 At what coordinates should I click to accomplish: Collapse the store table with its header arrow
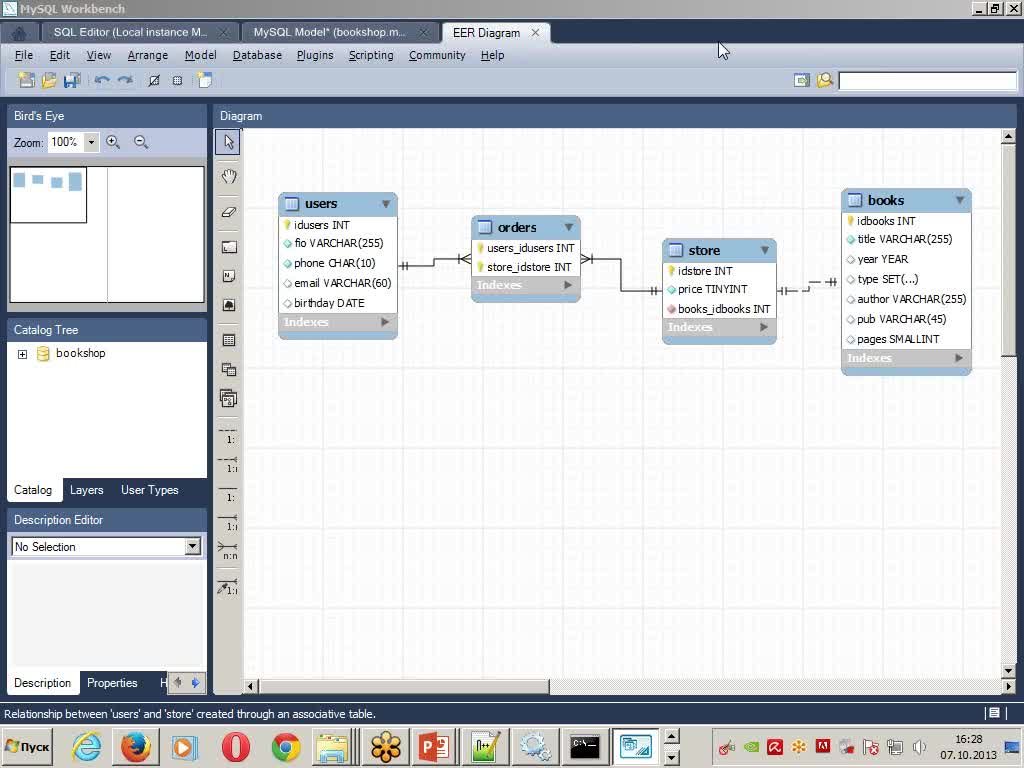pyautogui.click(x=765, y=250)
